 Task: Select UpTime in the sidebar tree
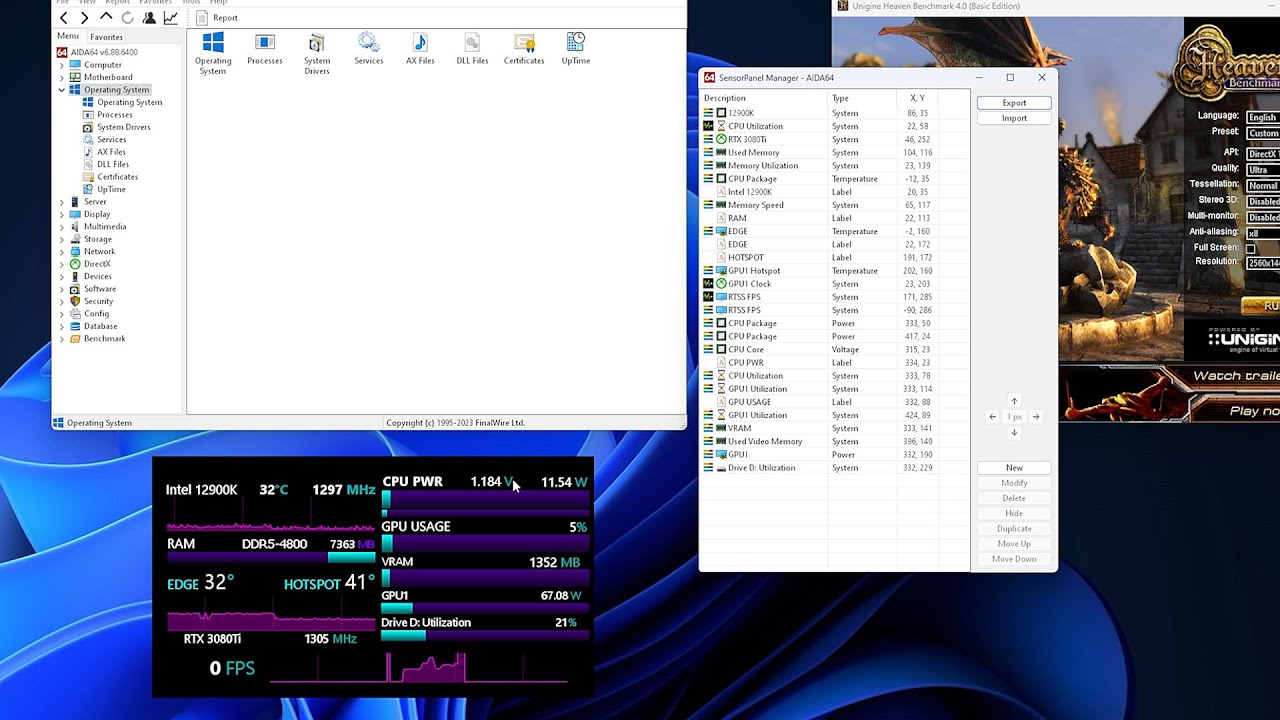111,189
